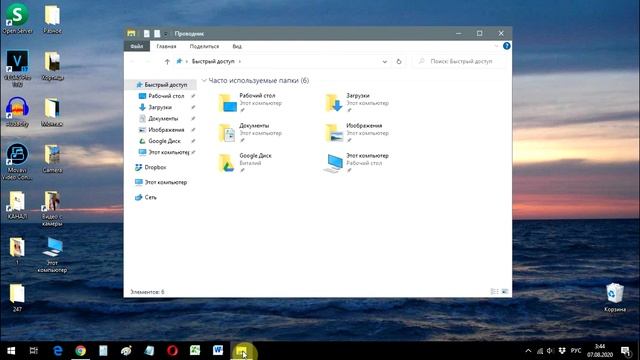Open Google Chrome from the taskbar

[x=80, y=351]
